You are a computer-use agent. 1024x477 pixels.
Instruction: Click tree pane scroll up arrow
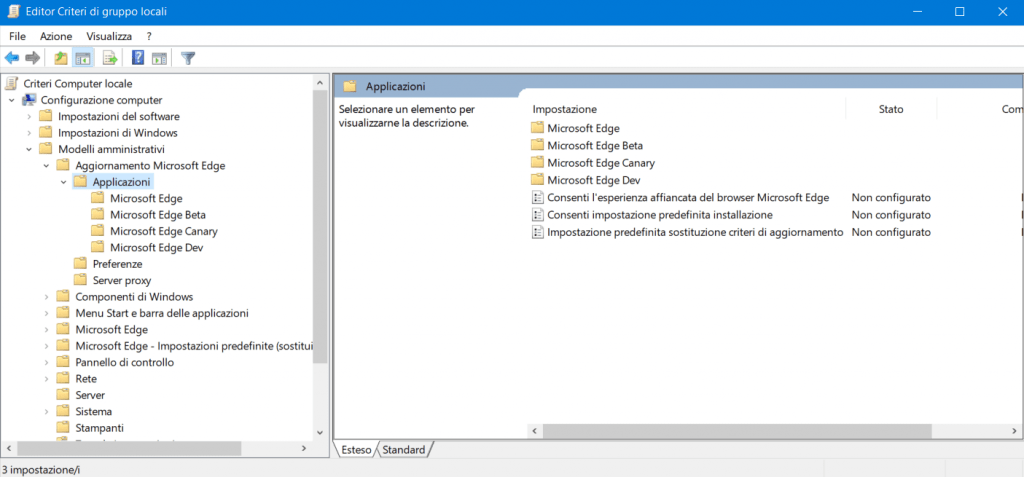(x=319, y=84)
